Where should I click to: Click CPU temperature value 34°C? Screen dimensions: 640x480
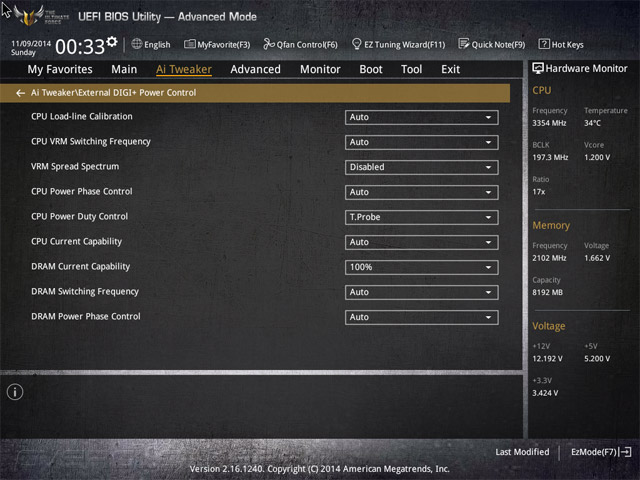pyautogui.click(x=592, y=123)
